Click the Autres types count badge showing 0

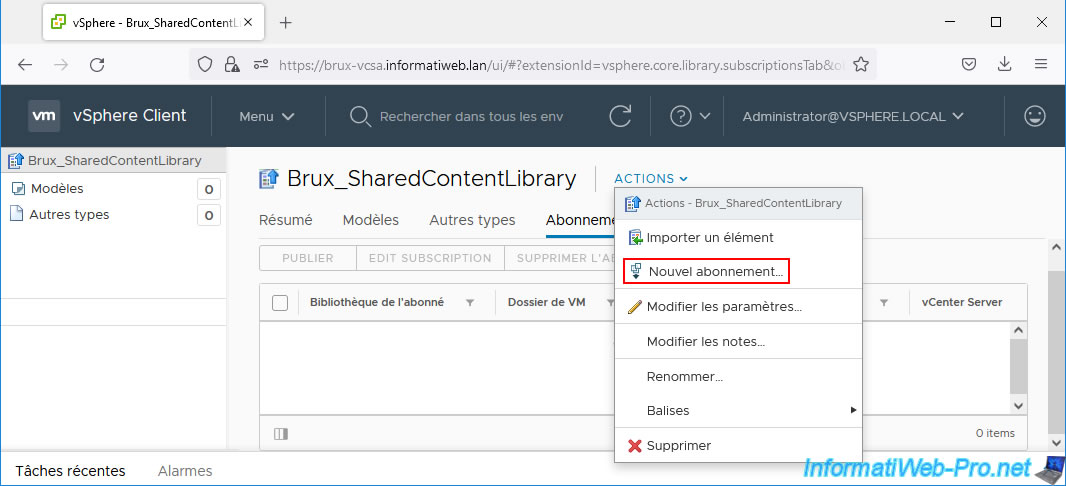coord(209,215)
